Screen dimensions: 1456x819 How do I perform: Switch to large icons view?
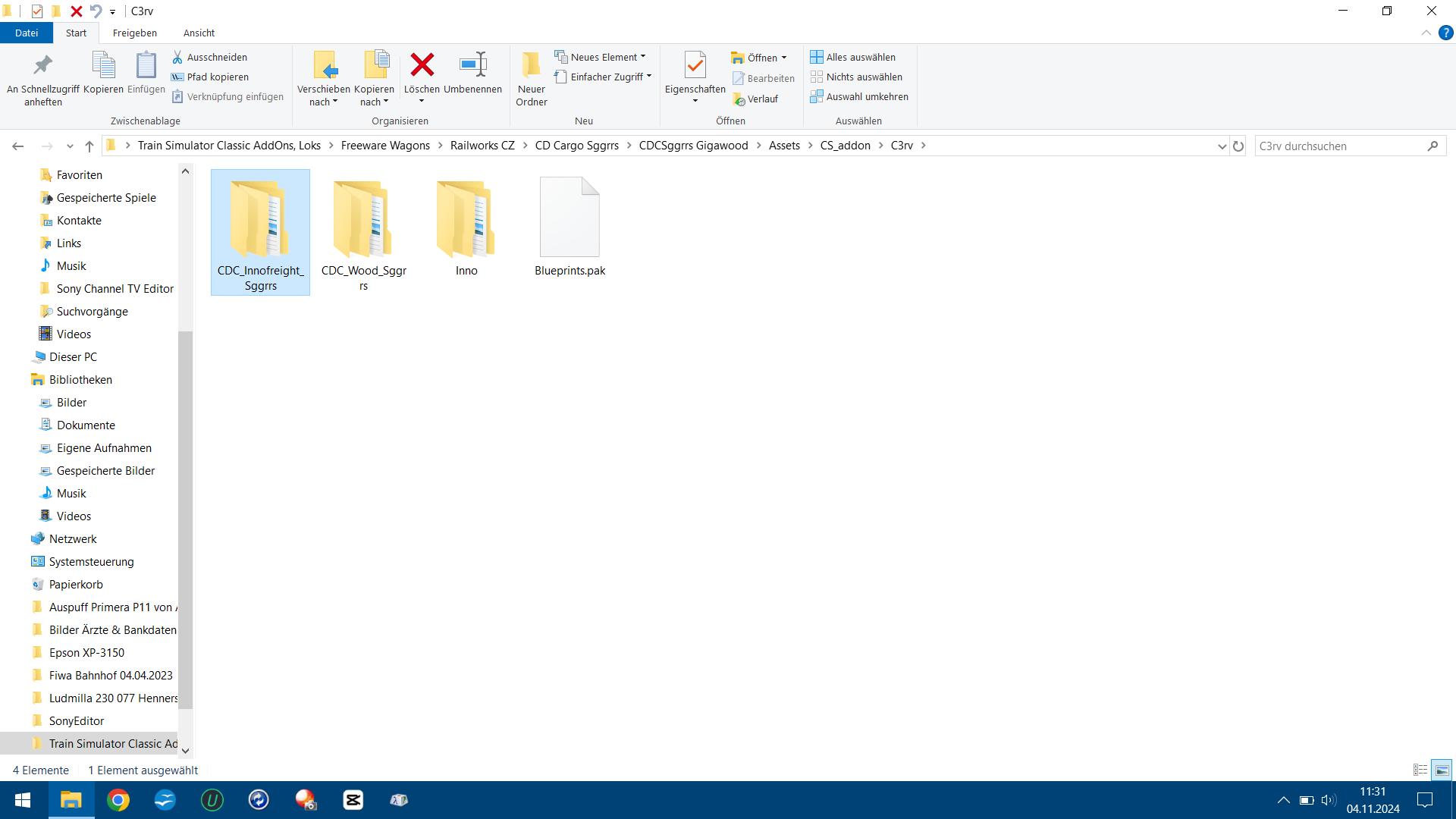(1442, 770)
